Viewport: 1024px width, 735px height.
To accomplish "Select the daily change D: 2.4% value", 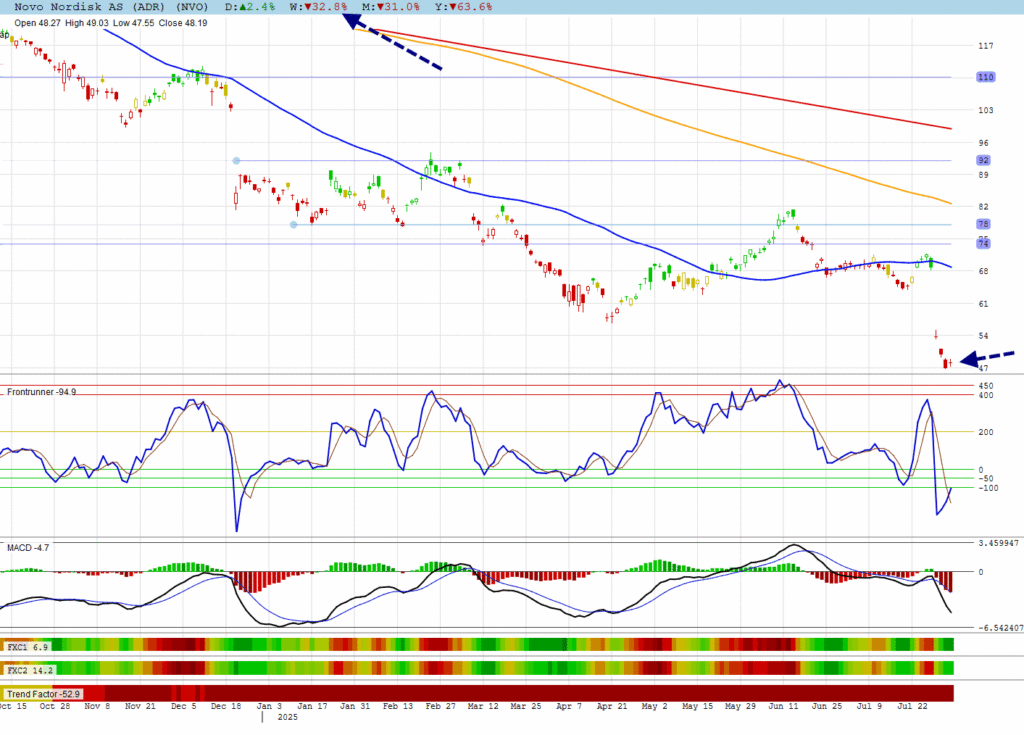I will [250, 7].
